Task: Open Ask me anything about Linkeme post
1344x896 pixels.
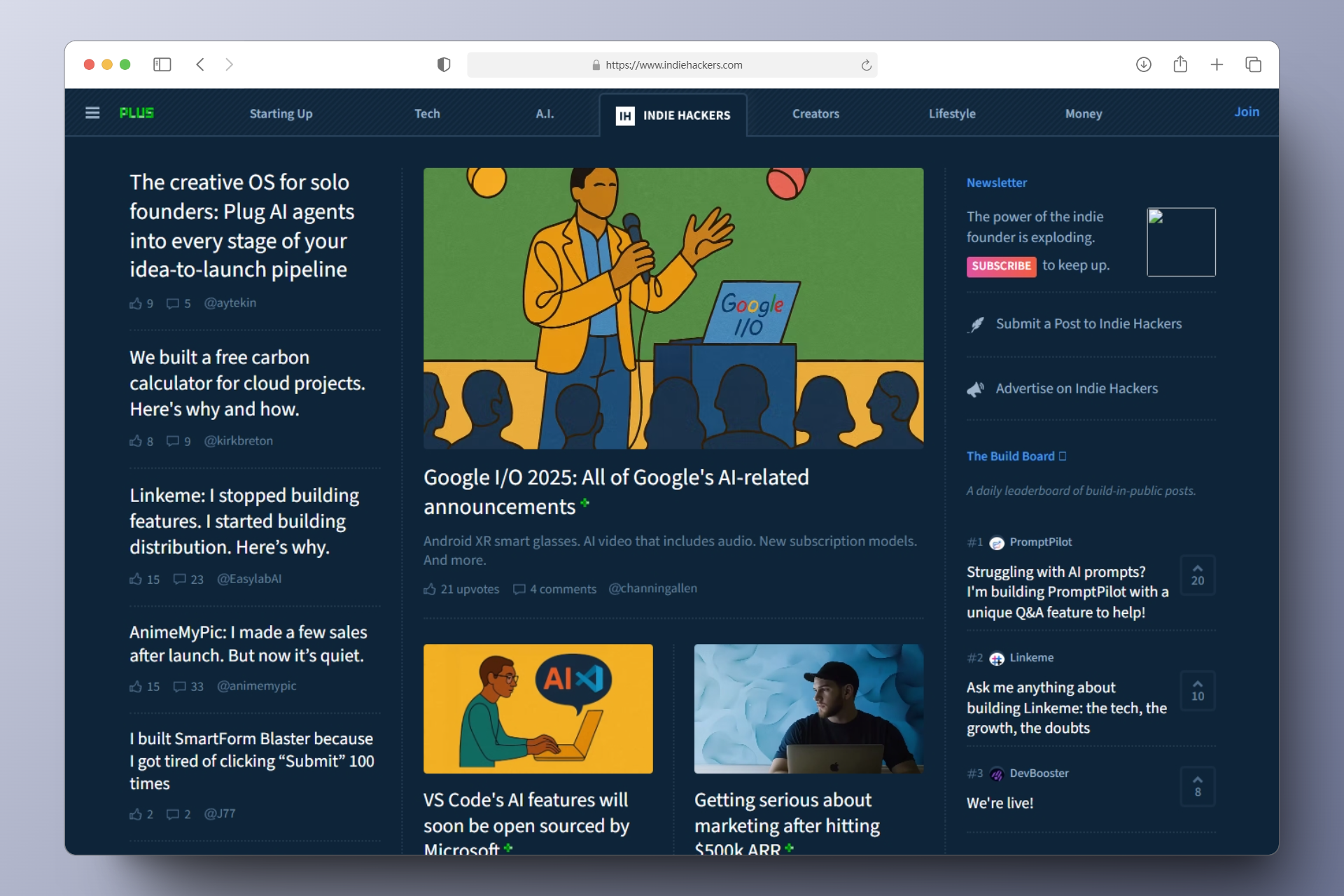Action: tap(1067, 708)
